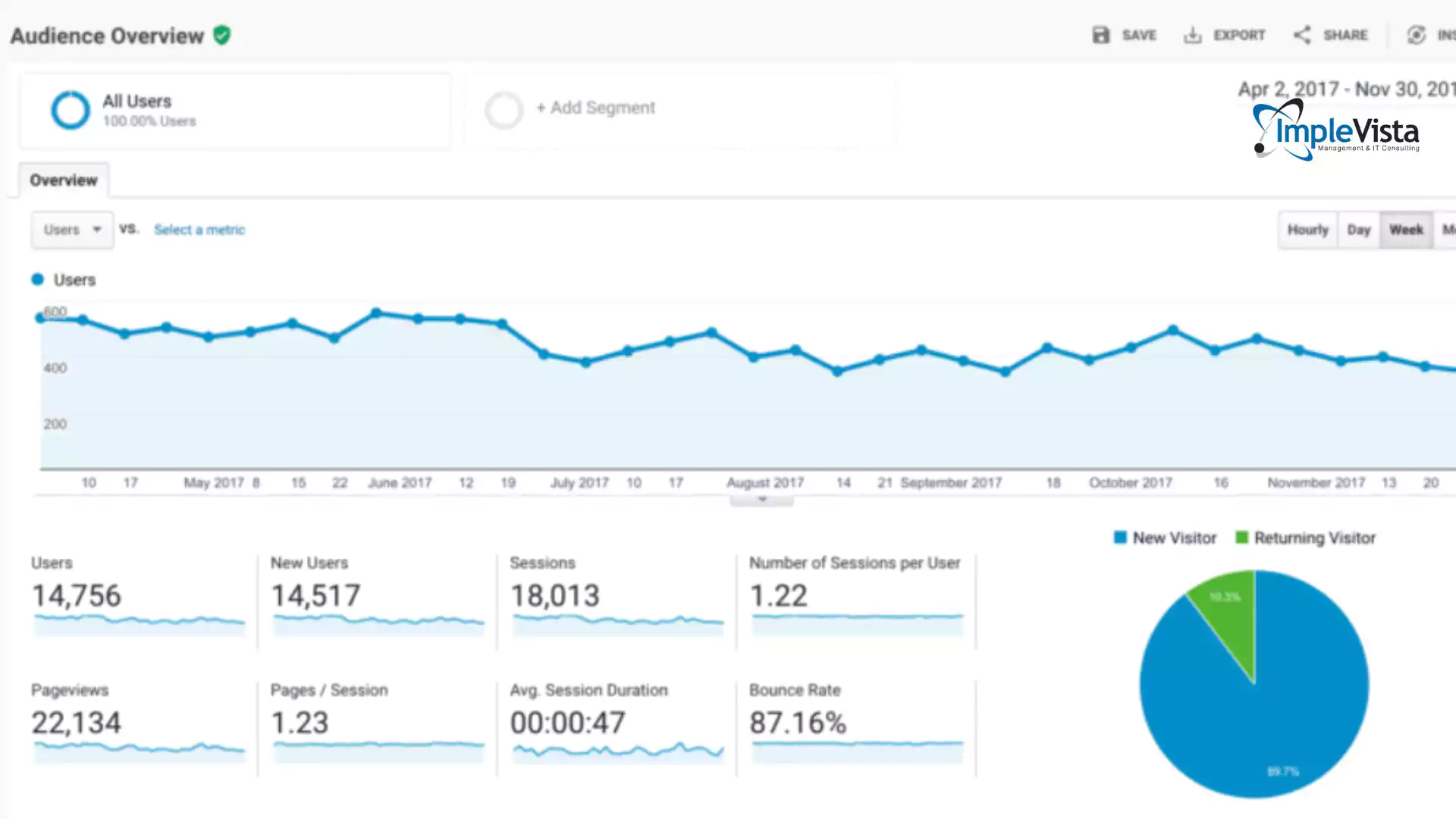This screenshot has height=819, width=1456.
Task: Expand the chart annotations drawer arrow
Action: click(762, 500)
